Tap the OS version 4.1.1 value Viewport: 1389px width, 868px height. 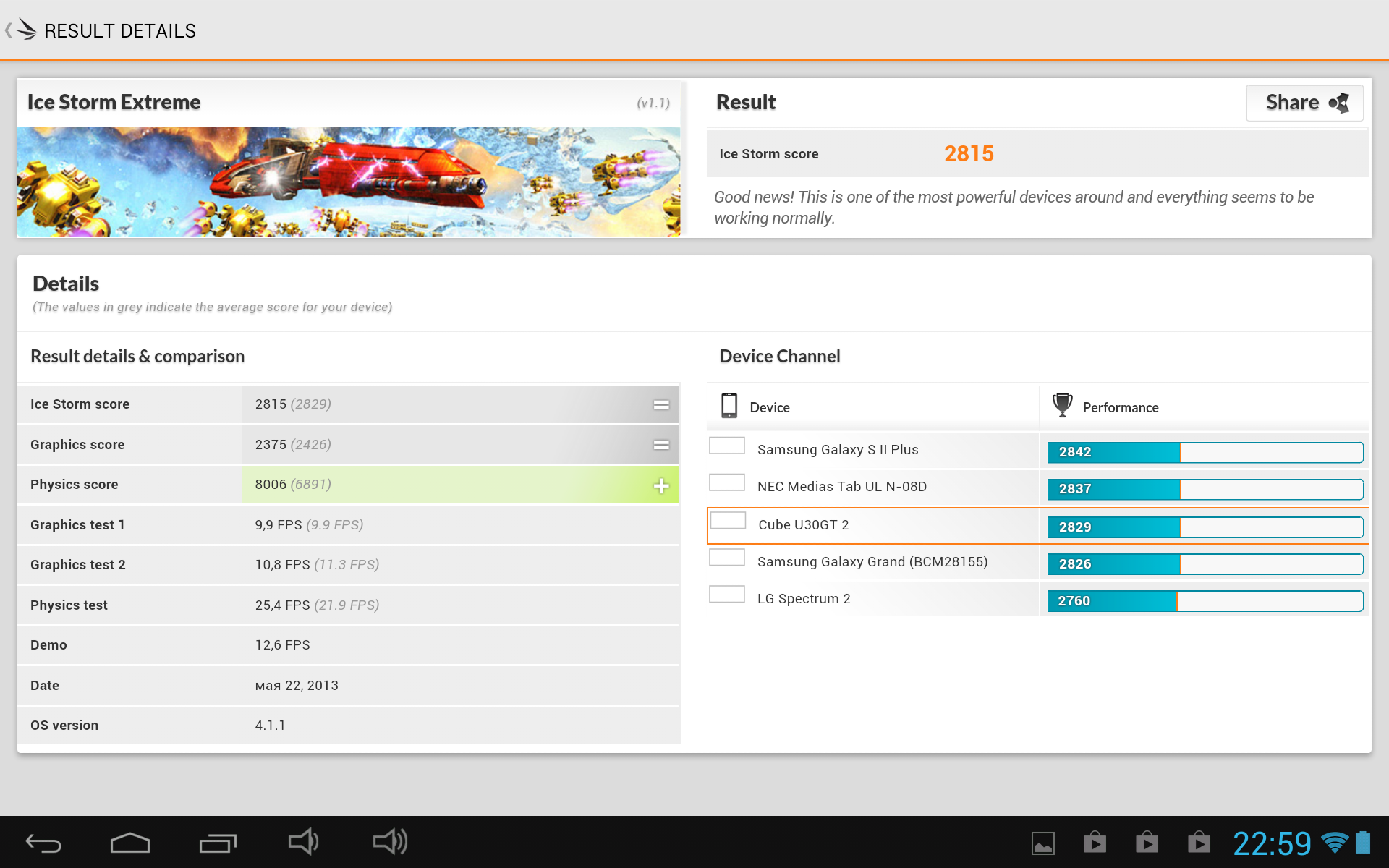pos(270,726)
